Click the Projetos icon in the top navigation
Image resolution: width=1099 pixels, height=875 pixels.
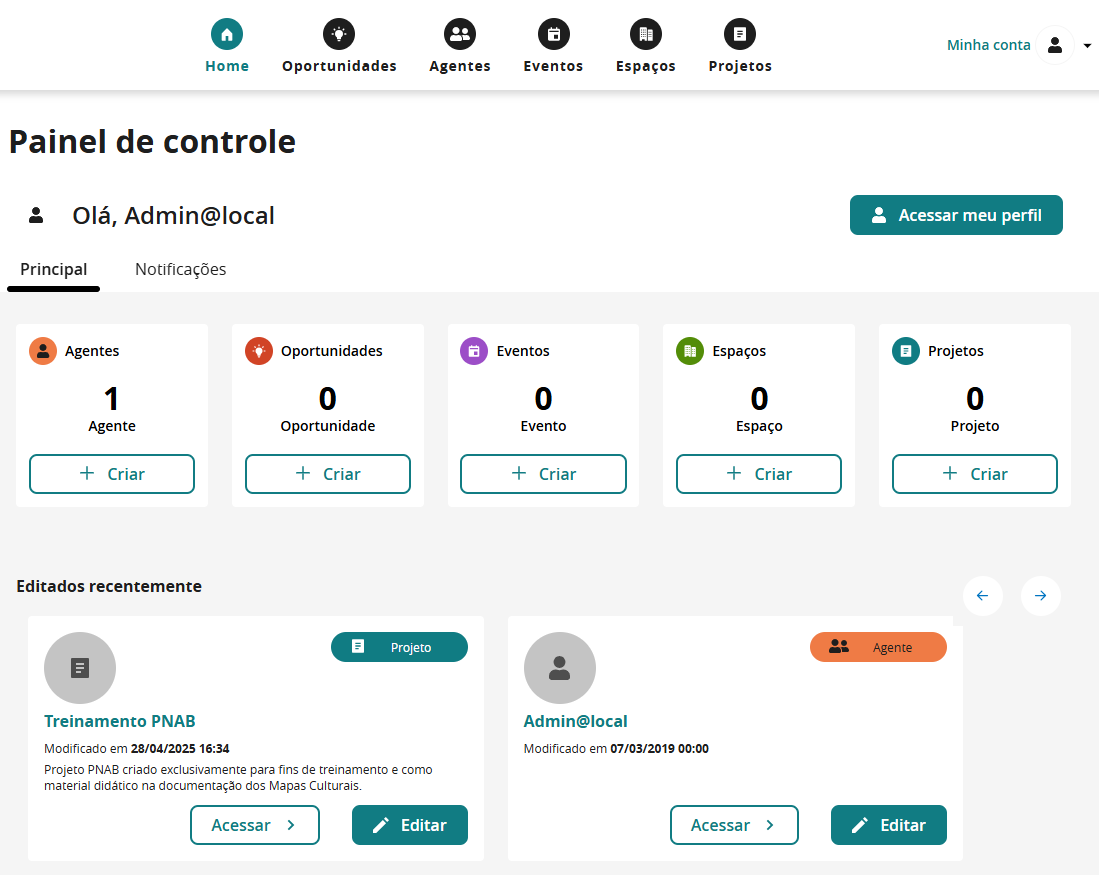pos(739,33)
